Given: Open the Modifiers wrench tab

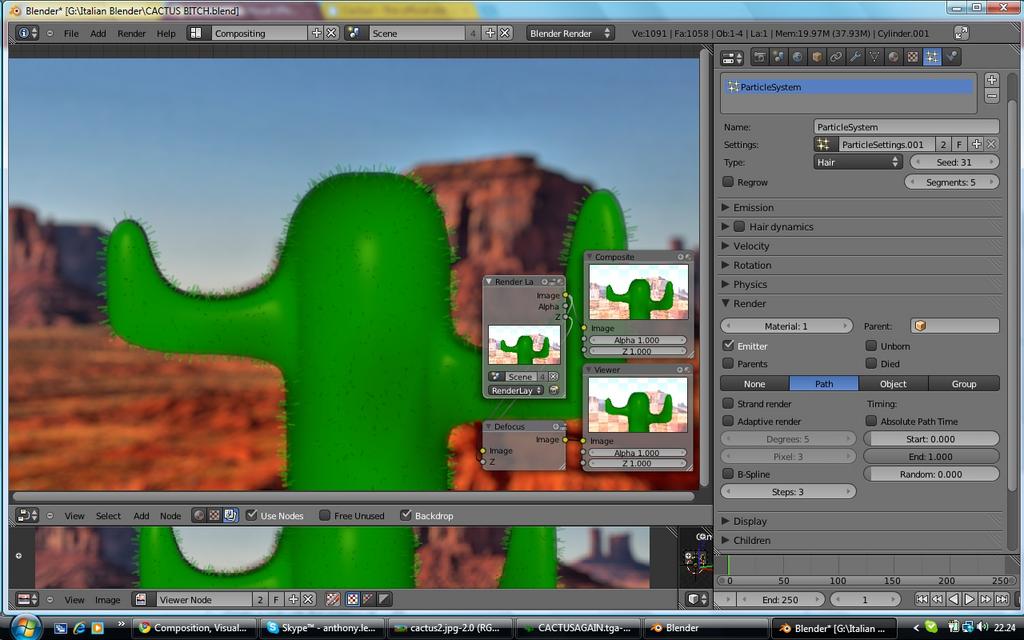Looking at the screenshot, I should [855, 57].
